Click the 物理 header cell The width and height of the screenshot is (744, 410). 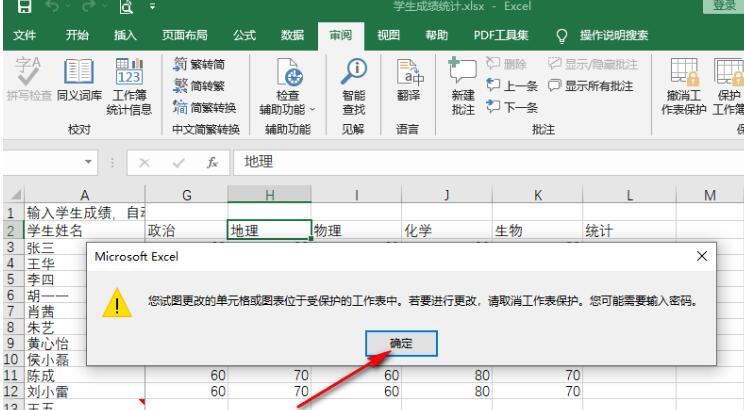pos(356,231)
